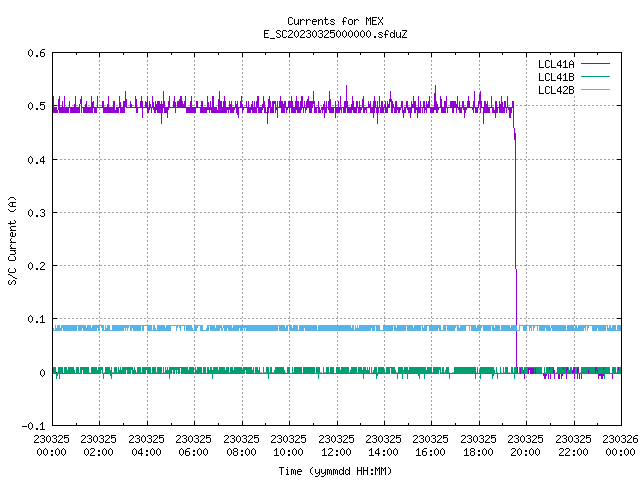The height and width of the screenshot is (480, 640).
Task: Click the 230325 20:00 time tick label
Action: coord(526,446)
